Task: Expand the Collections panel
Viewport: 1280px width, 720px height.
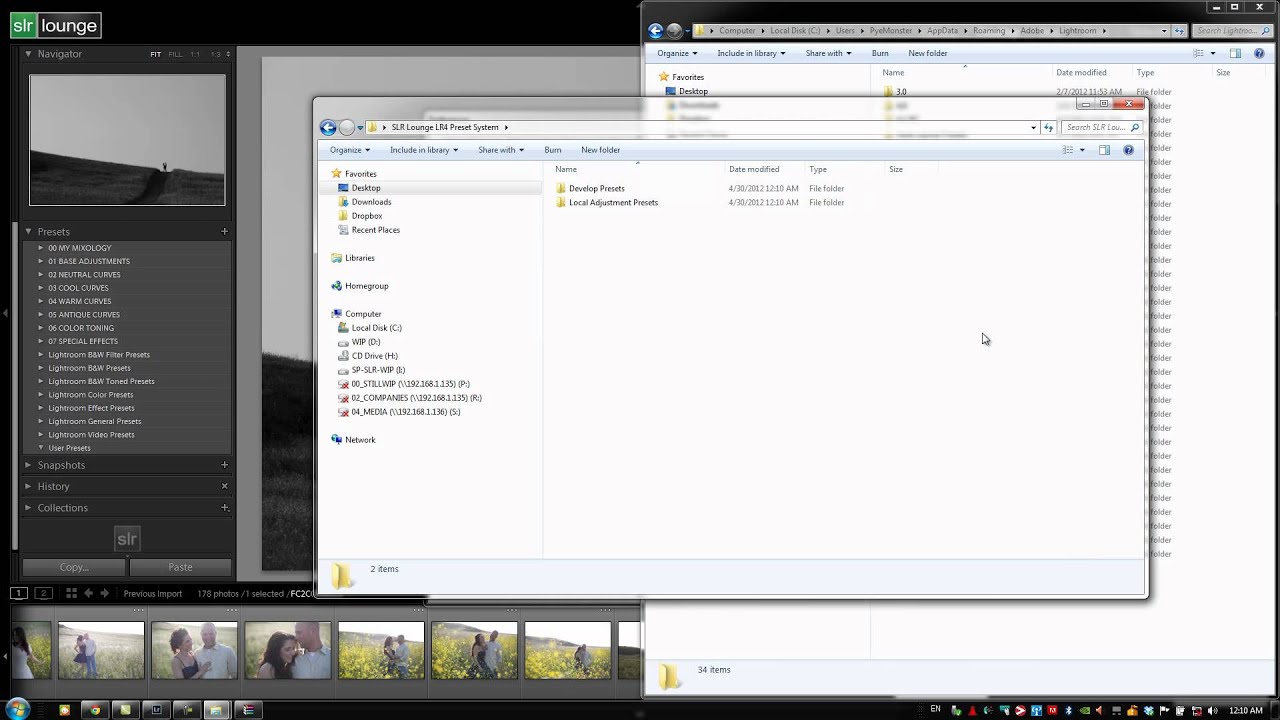Action: click(x=28, y=508)
